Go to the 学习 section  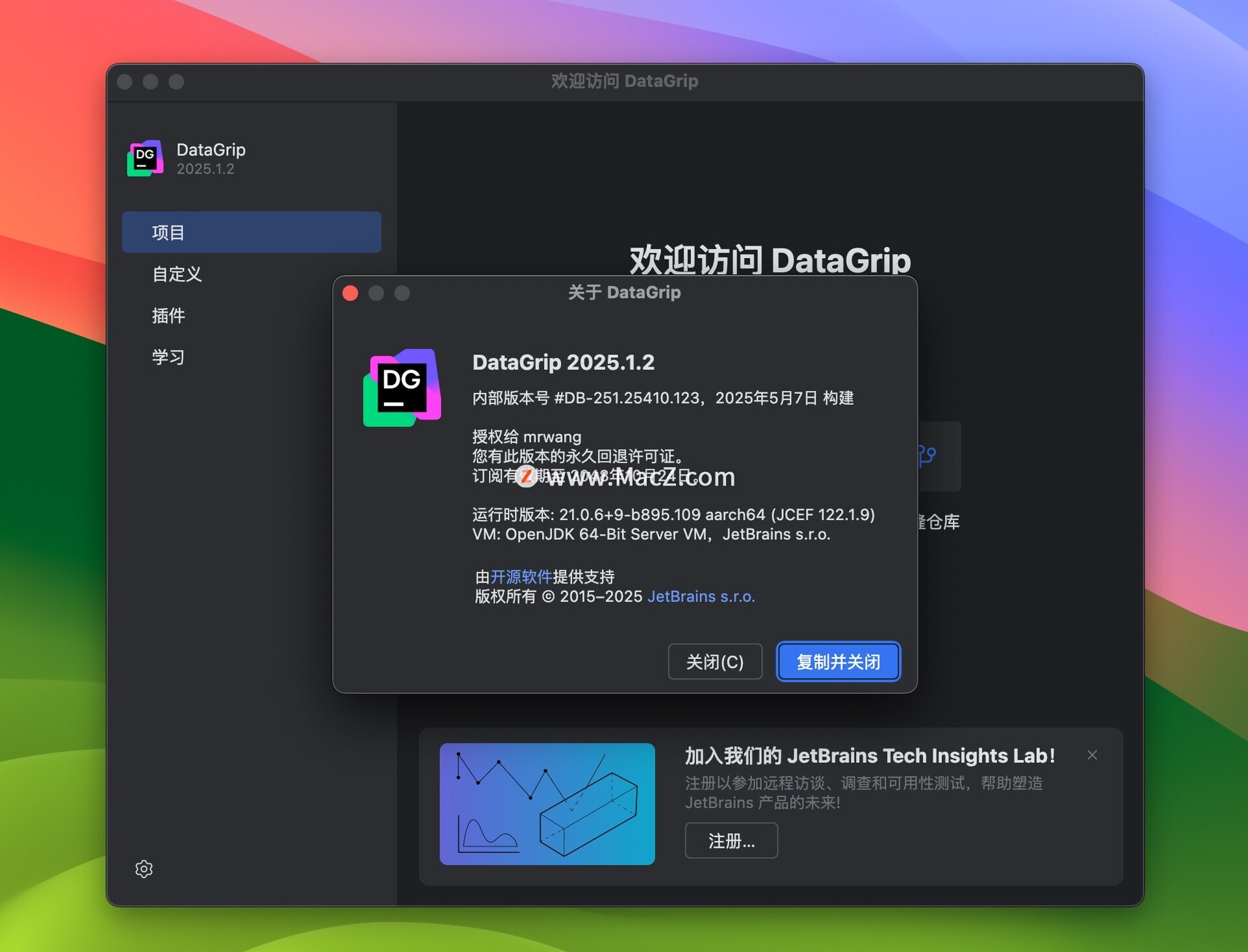tap(168, 357)
